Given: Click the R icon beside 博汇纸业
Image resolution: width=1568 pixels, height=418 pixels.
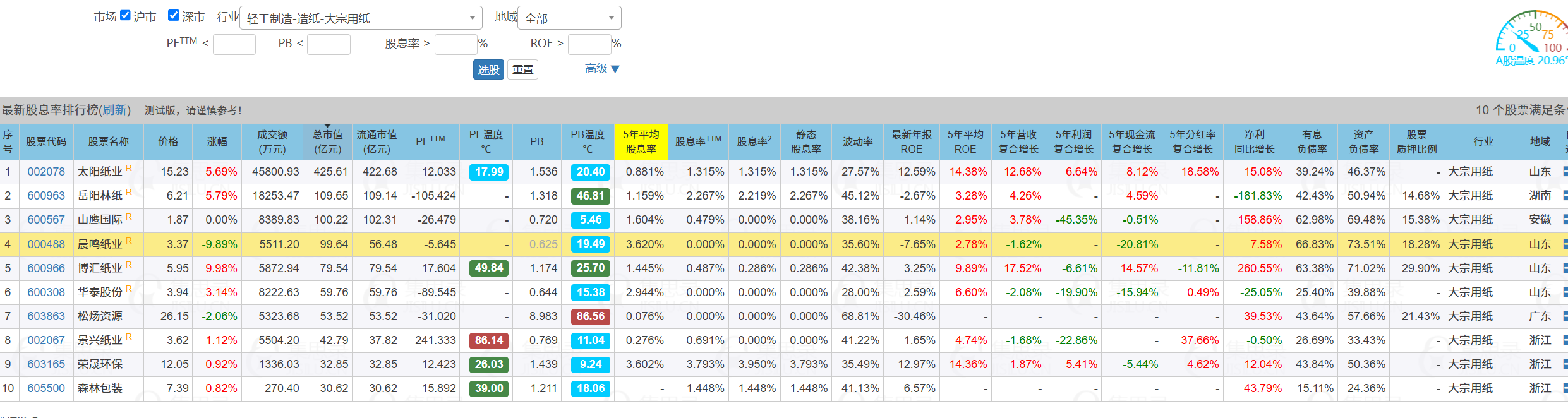Looking at the screenshot, I should tap(129, 265).
